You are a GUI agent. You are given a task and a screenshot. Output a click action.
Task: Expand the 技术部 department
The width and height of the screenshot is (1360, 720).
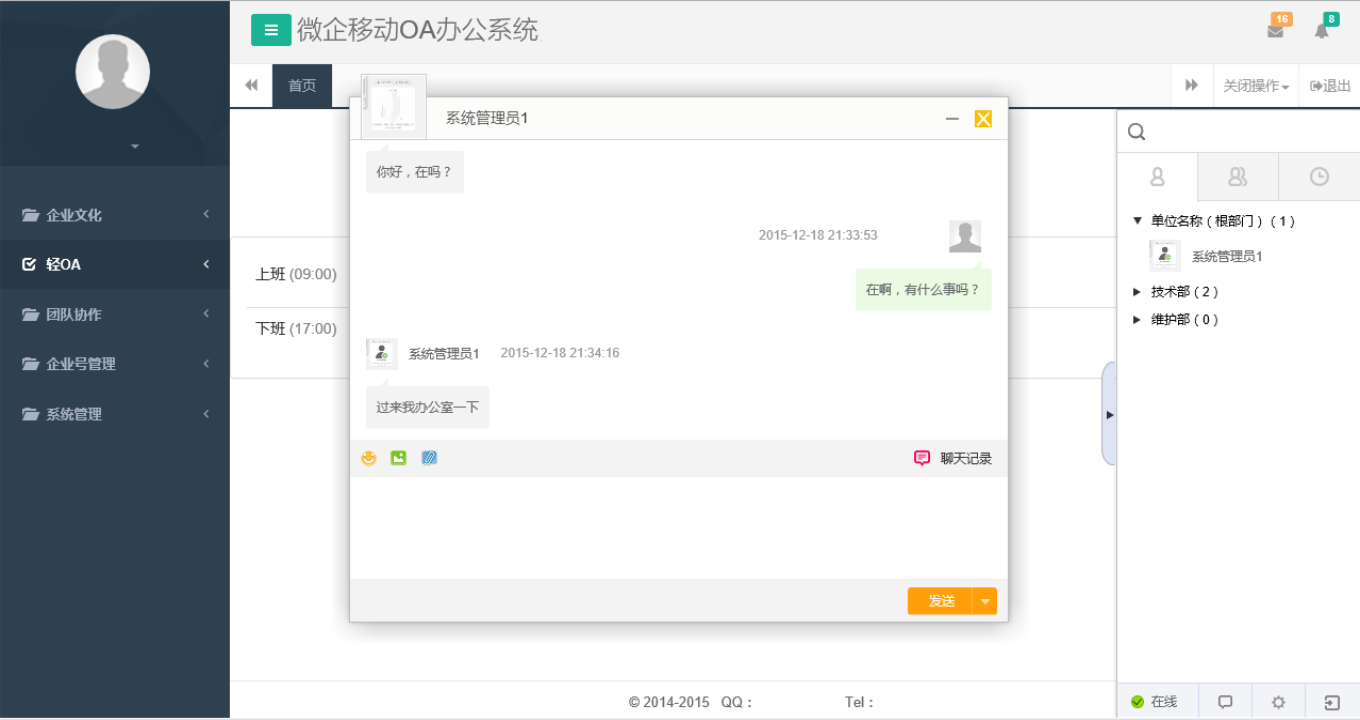[1137, 292]
